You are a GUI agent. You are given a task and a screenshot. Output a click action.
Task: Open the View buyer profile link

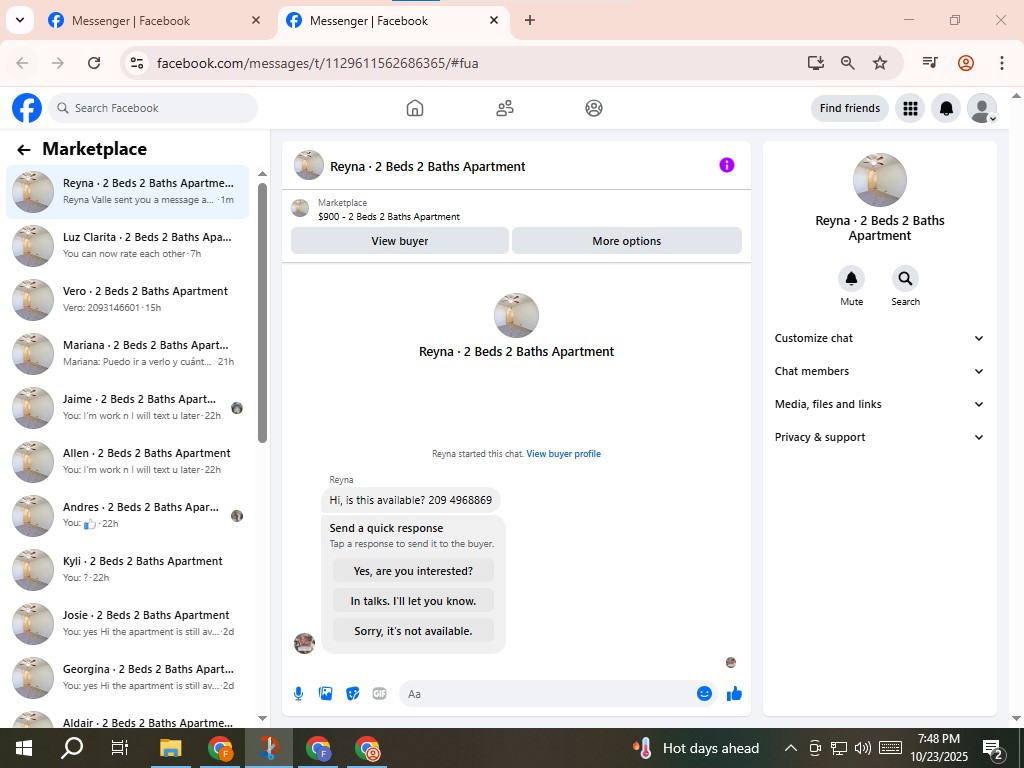coord(564,454)
